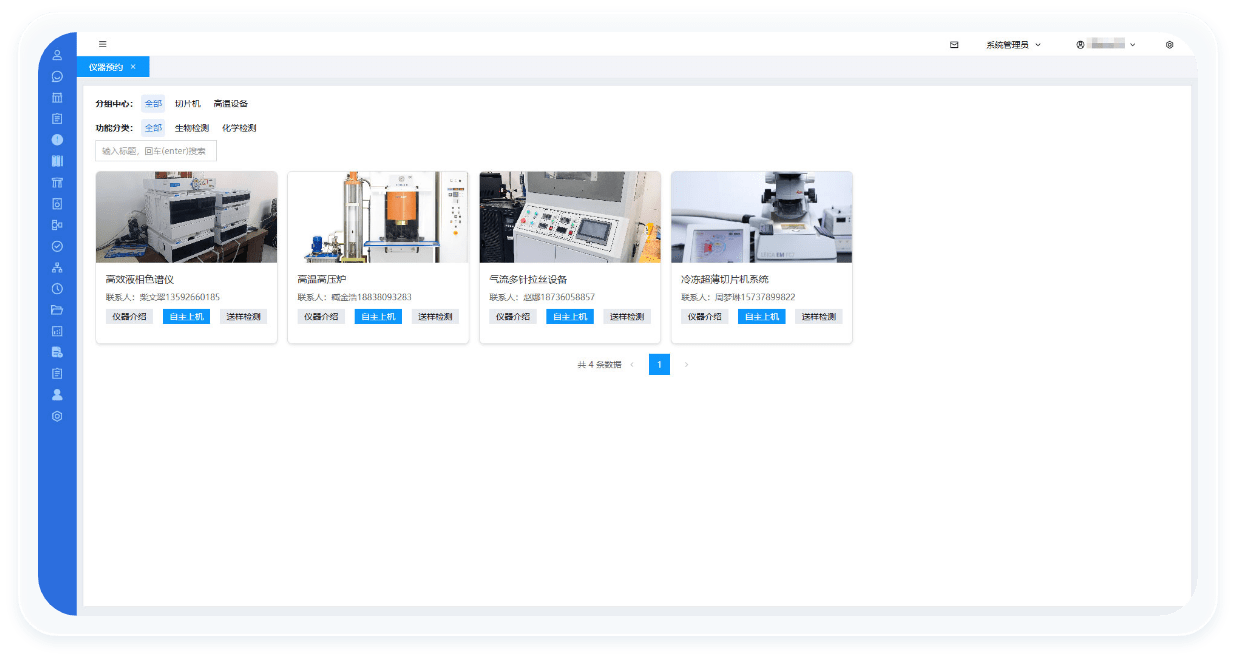Image resolution: width=1236 pixels, height=660 pixels.
Task: Click 送样检测 for 冷冻超薄切片机系统
Action: coord(819,317)
